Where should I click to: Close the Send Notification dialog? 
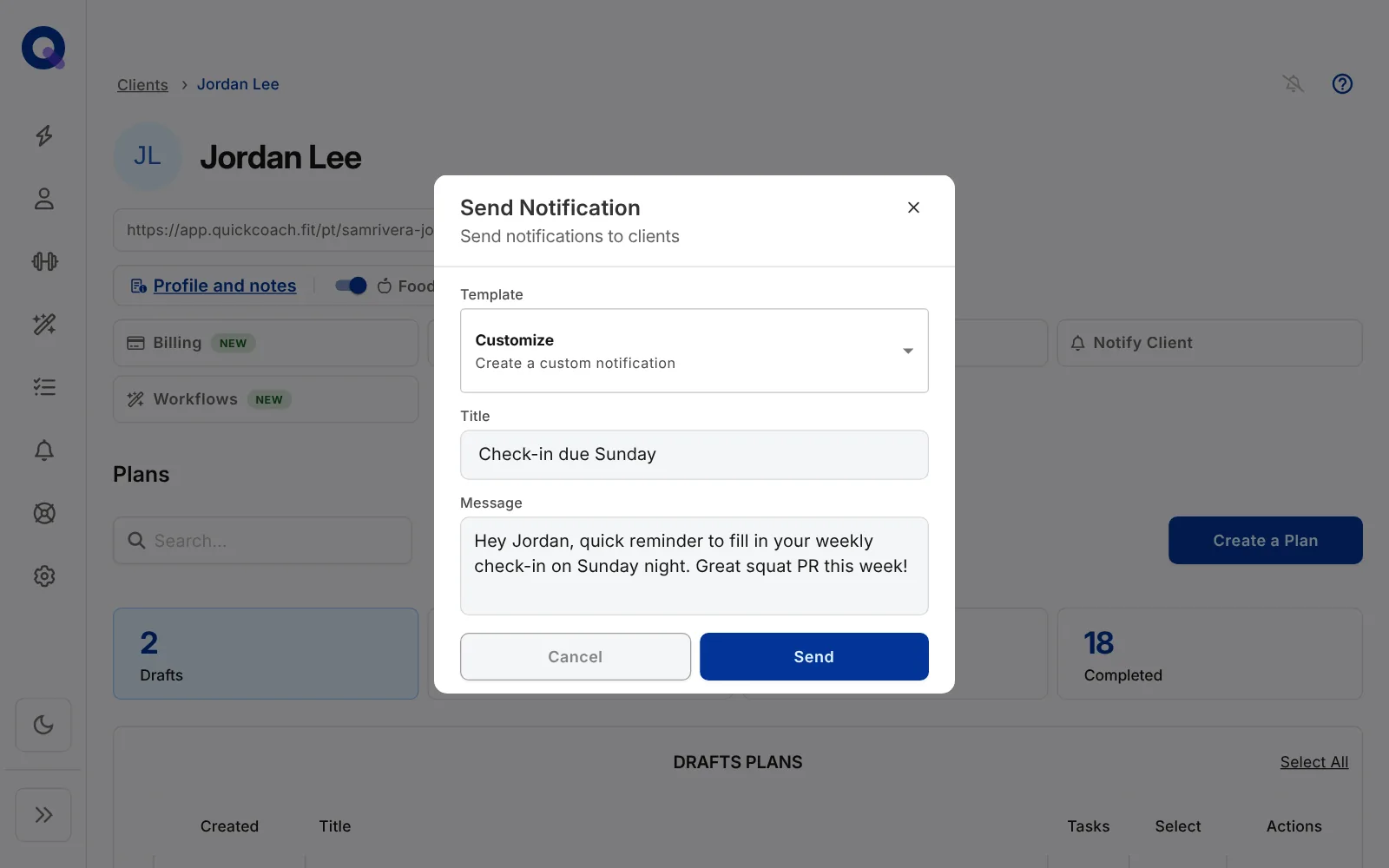913,207
